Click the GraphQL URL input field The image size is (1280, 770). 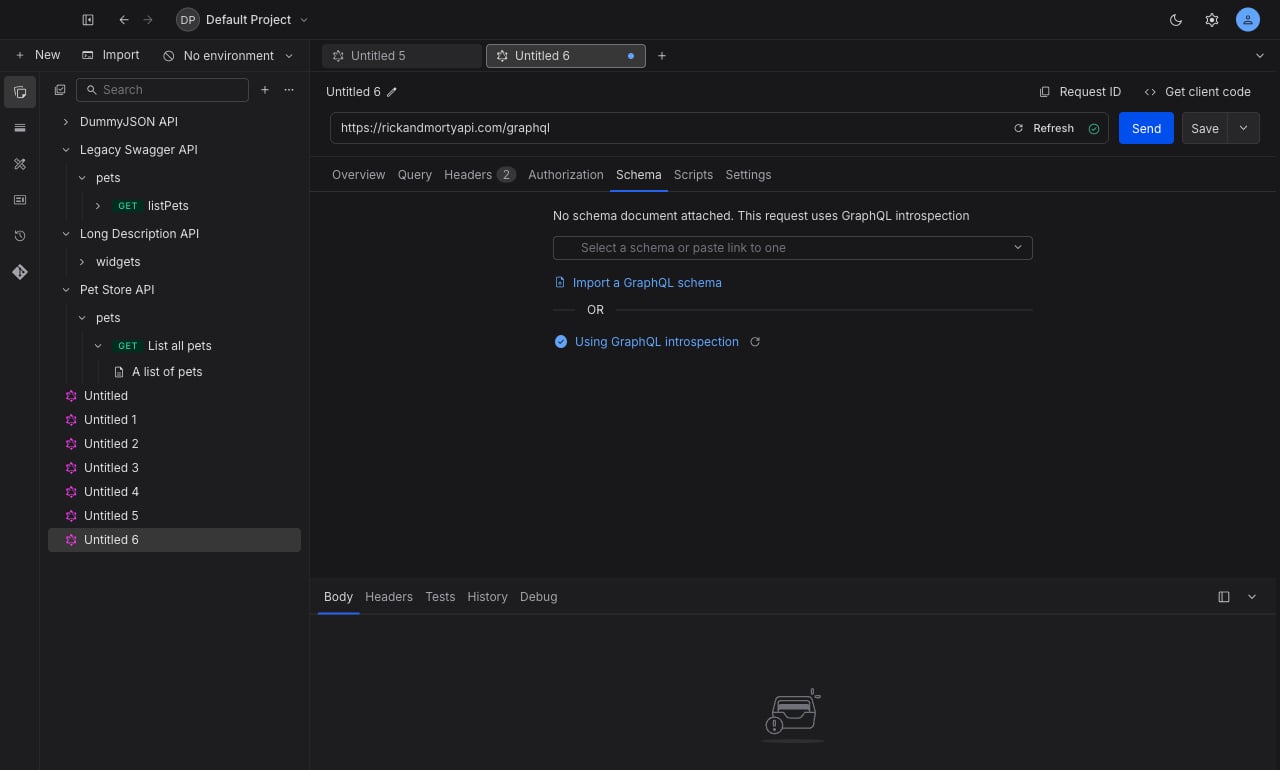tap(670, 128)
